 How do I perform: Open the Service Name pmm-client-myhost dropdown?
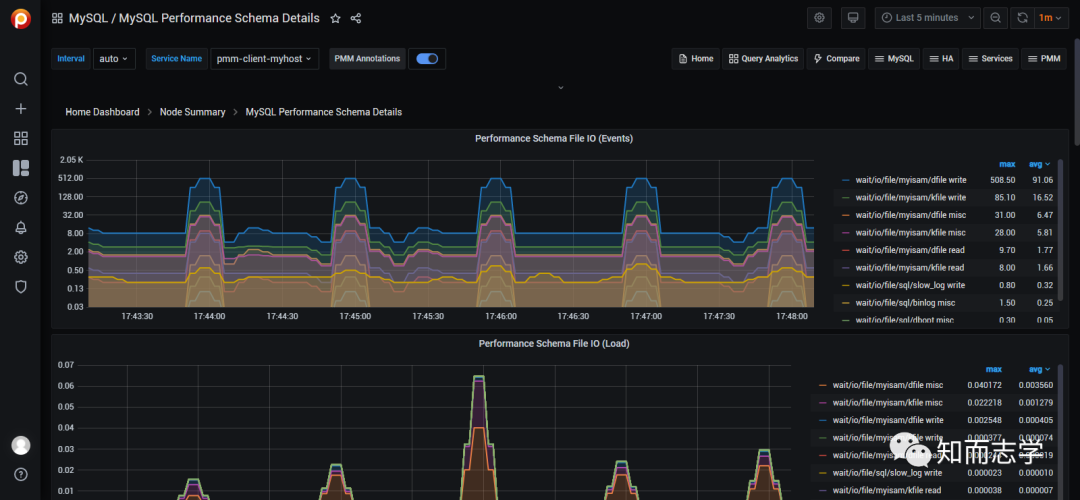(x=264, y=59)
